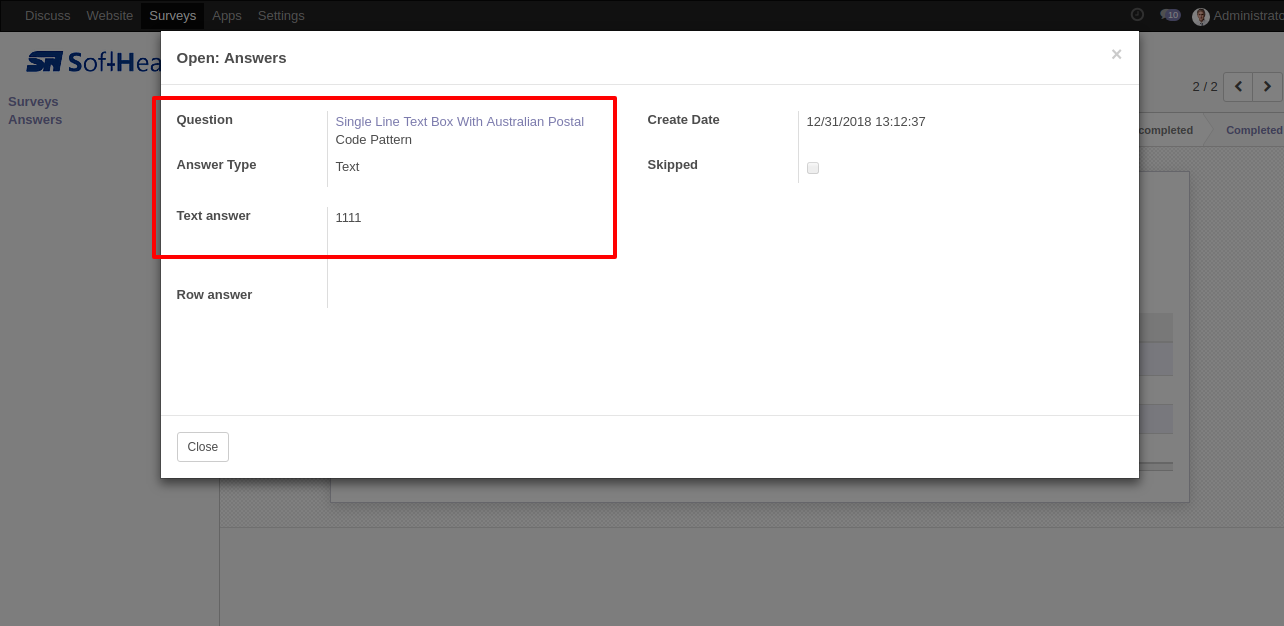The height and width of the screenshot is (626, 1284).
Task: Select the Completed status stage
Action: coord(1252,130)
